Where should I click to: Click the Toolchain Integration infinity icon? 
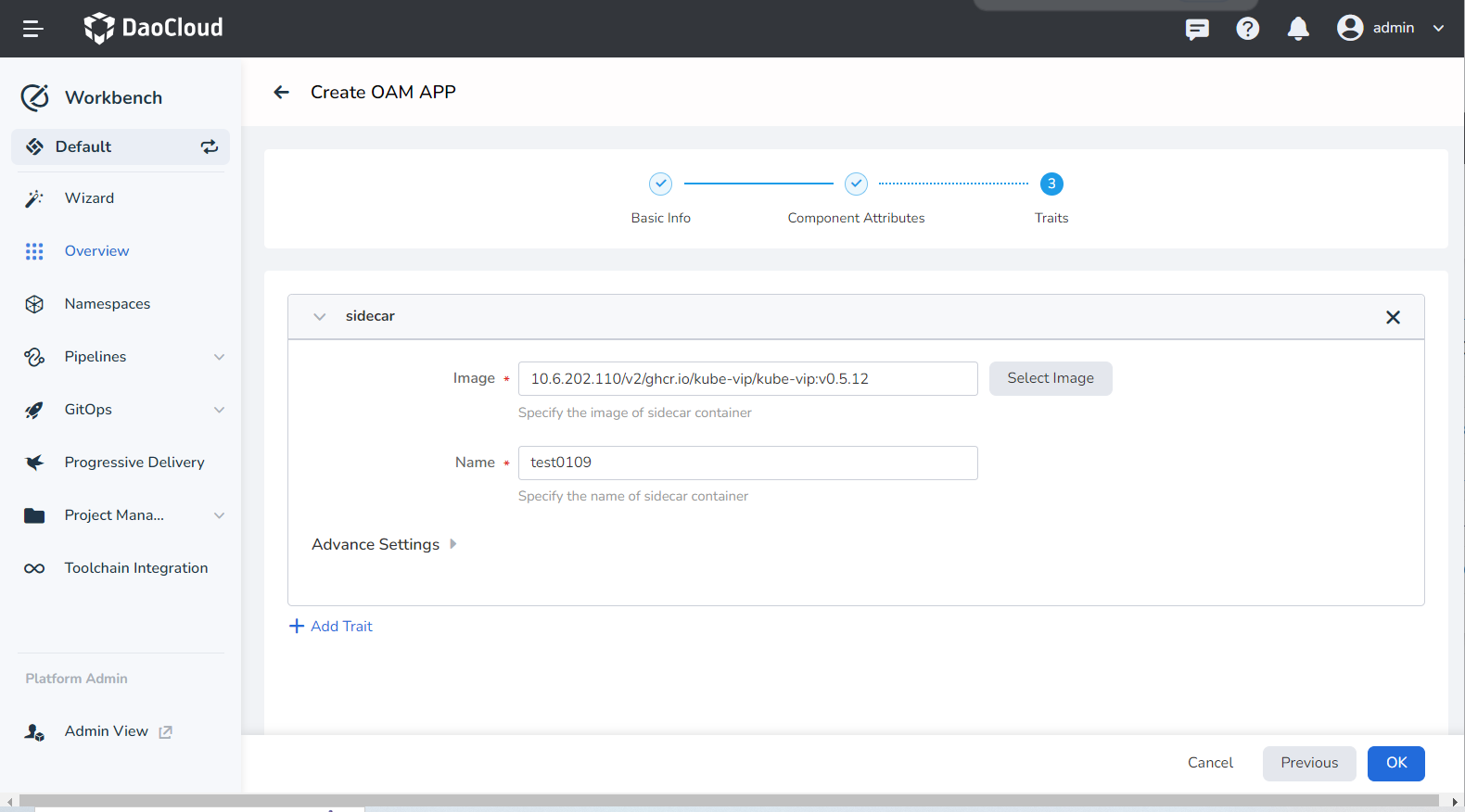[34, 568]
